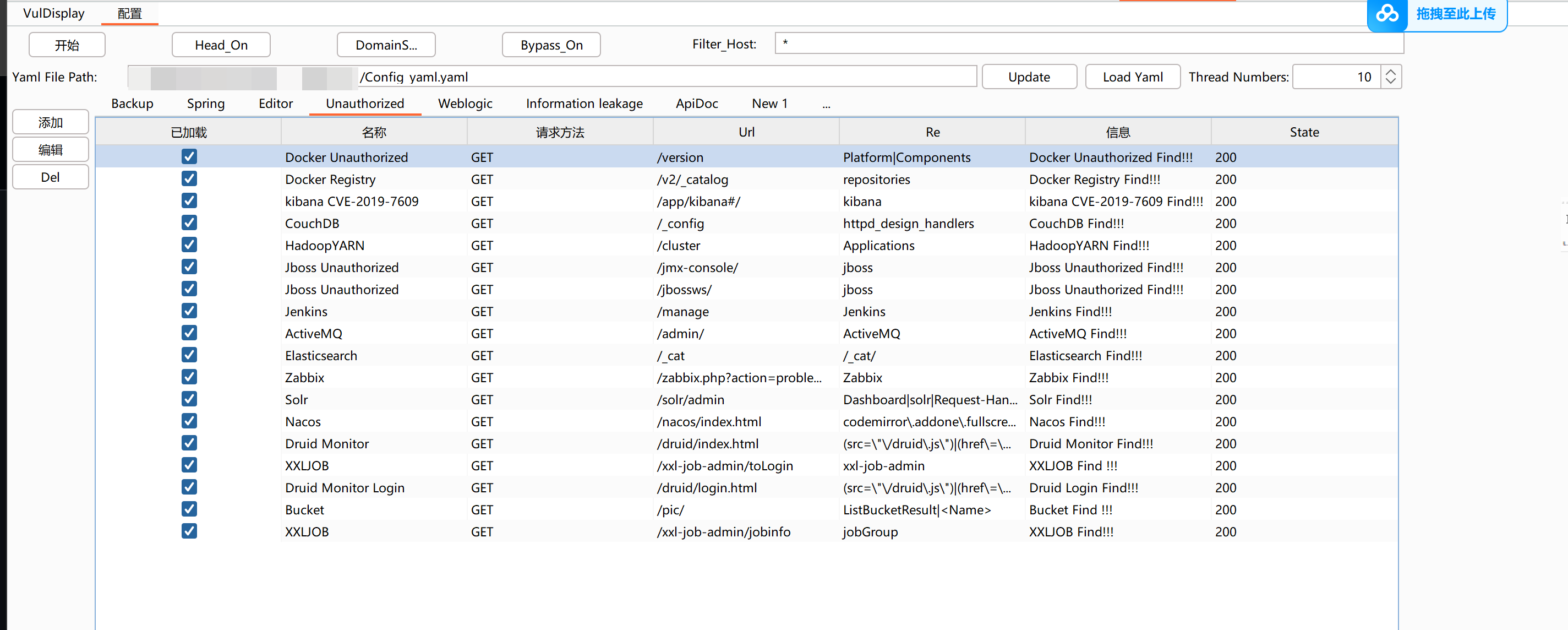This screenshot has width=1568, height=630.
Task: Select the Unauthorized category tab
Action: pos(364,104)
